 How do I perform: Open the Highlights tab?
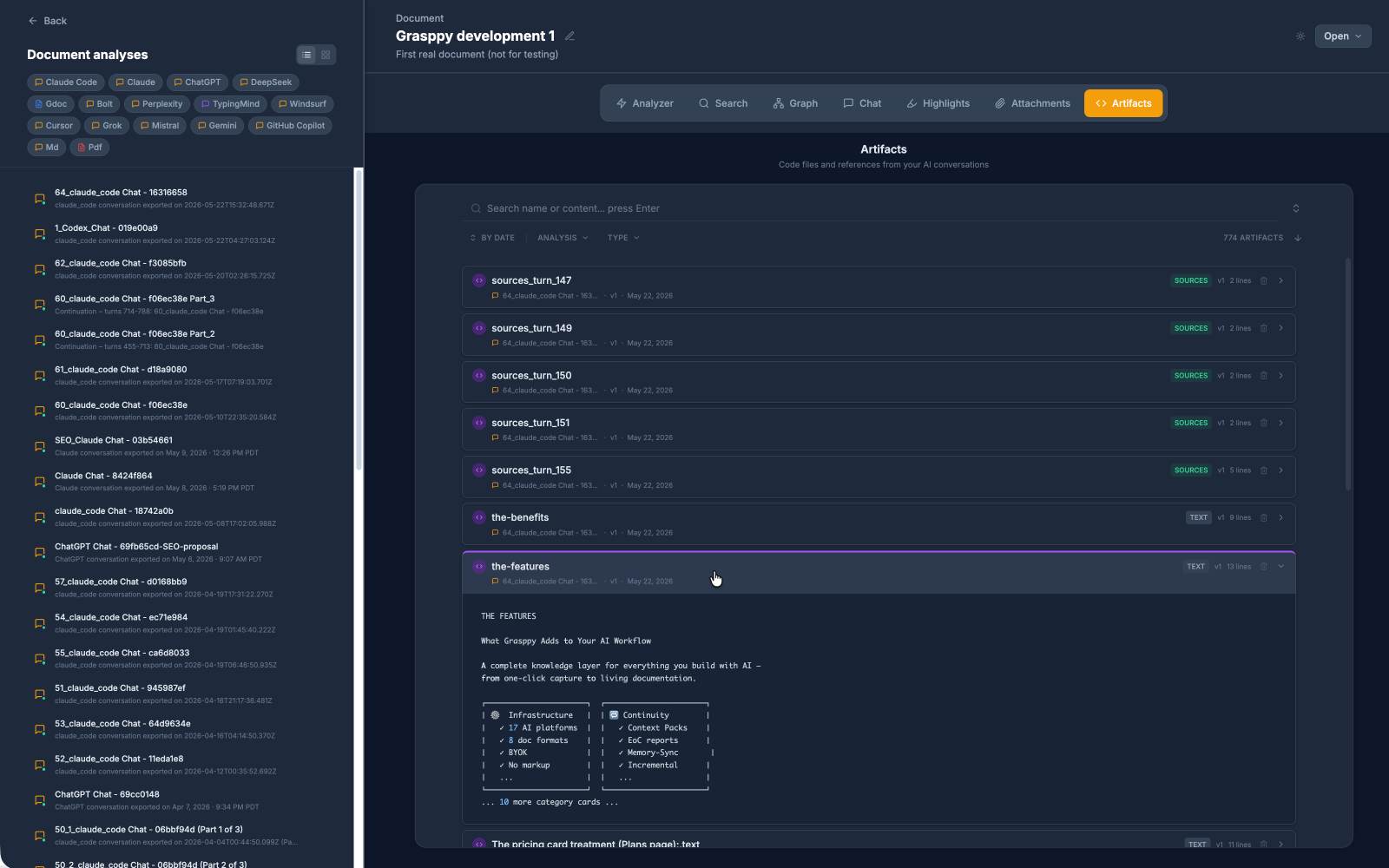pos(938,103)
